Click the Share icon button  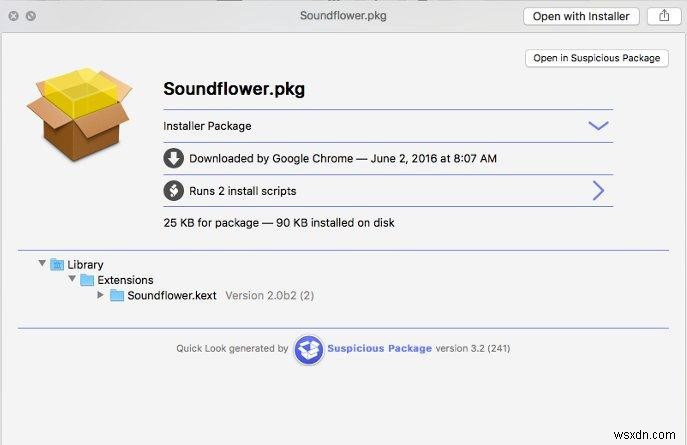point(662,16)
